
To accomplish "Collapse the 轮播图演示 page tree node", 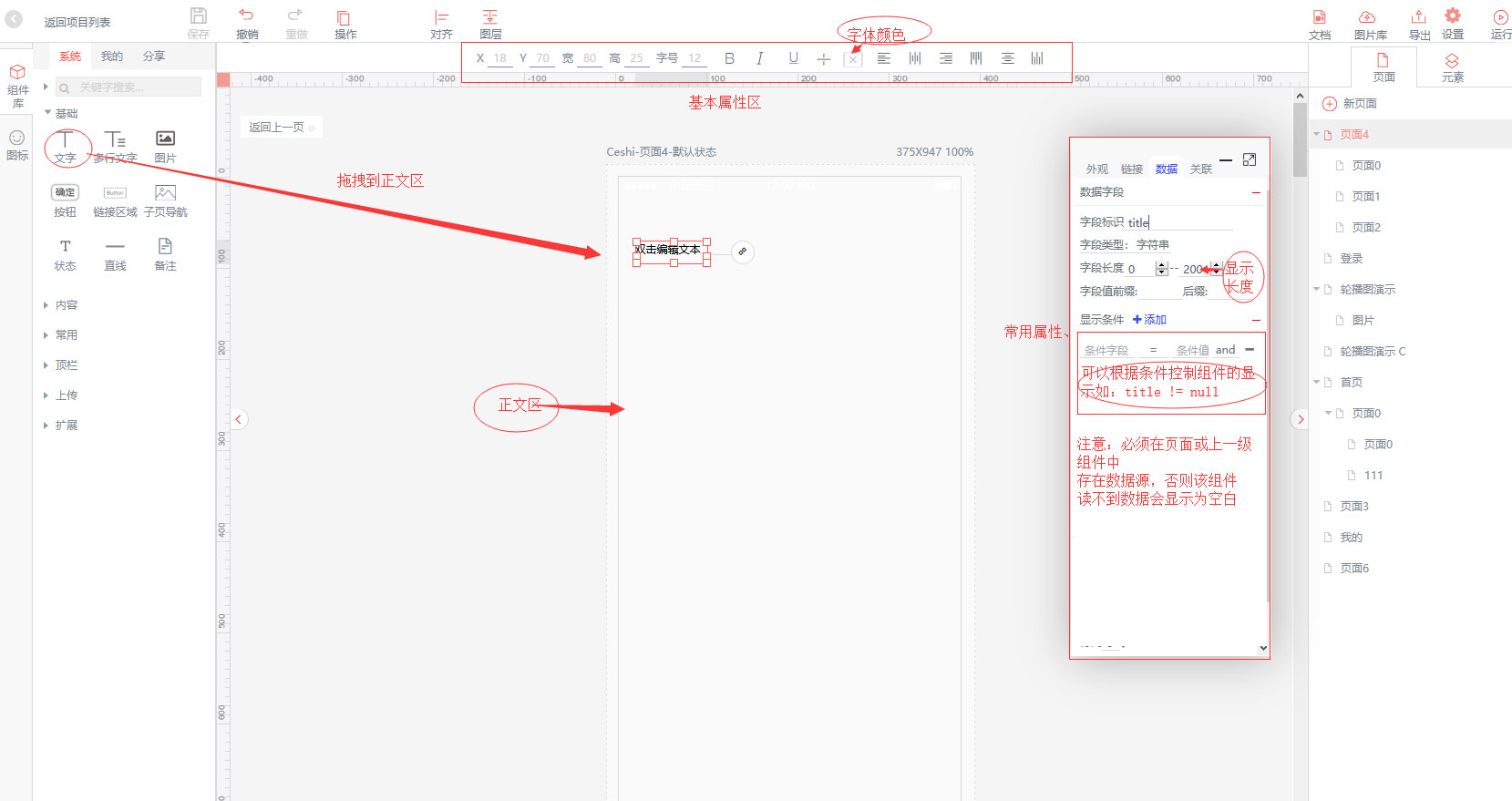I will (1316, 290).
